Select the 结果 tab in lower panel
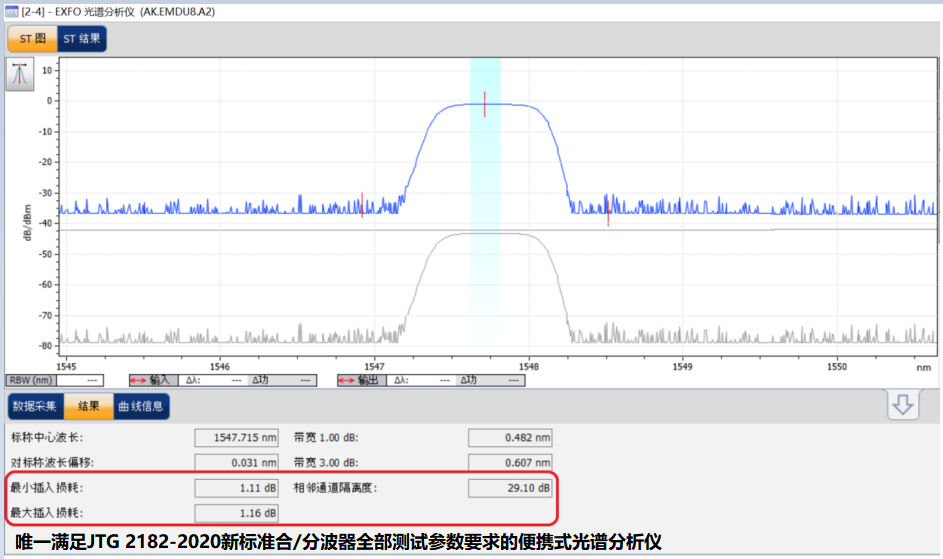 (88, 407)
